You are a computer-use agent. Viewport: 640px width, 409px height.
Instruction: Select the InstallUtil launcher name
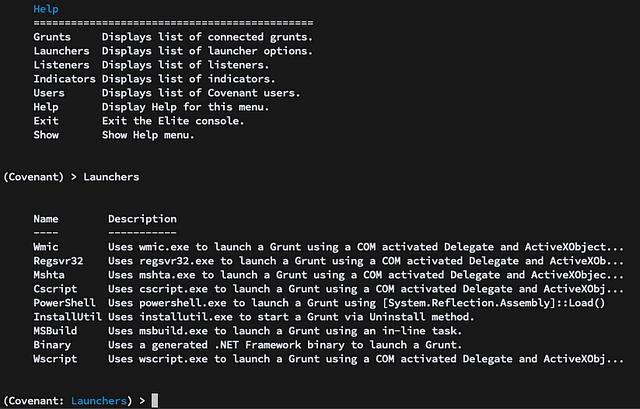67,317
